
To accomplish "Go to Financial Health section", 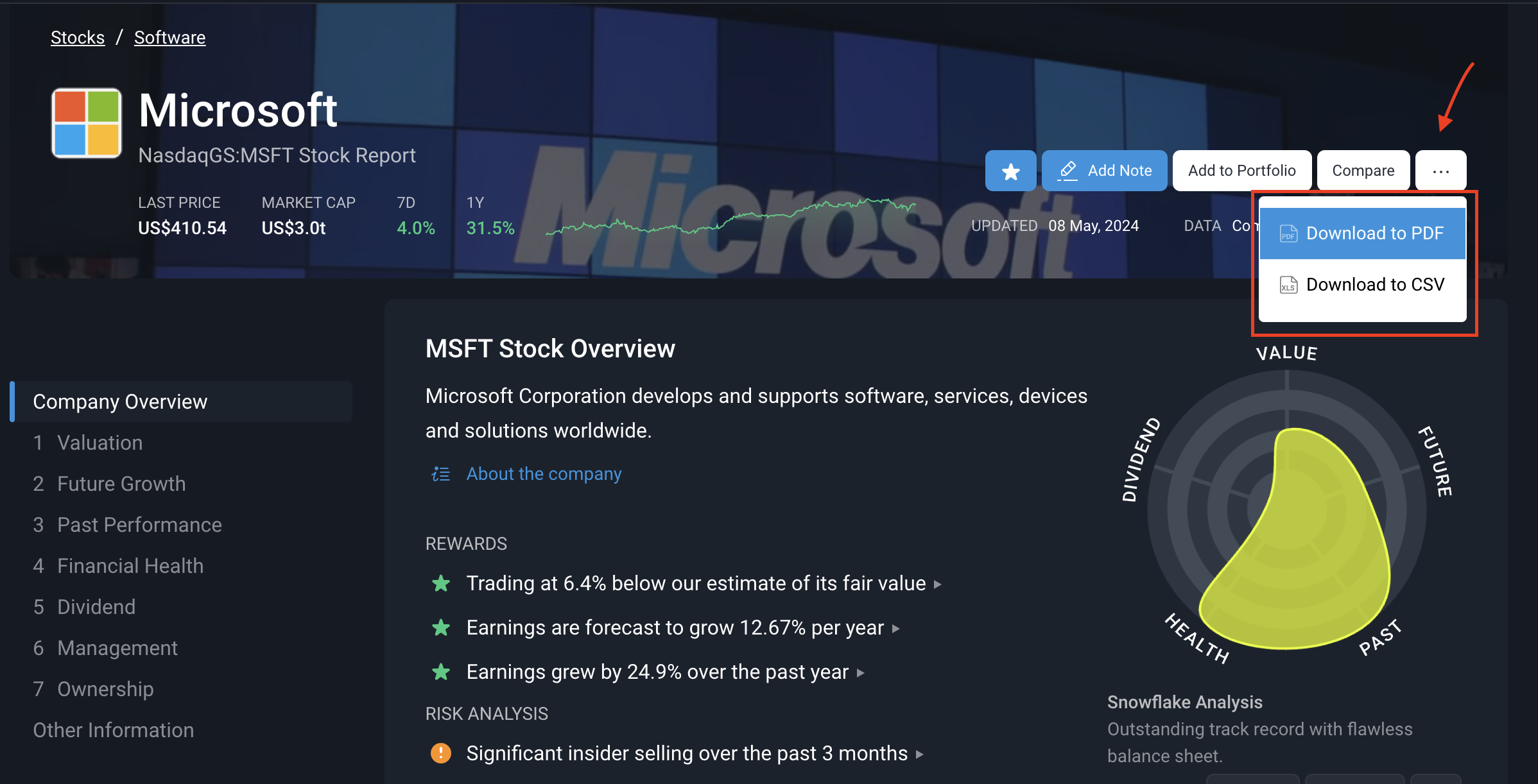I will click(130, 566).
